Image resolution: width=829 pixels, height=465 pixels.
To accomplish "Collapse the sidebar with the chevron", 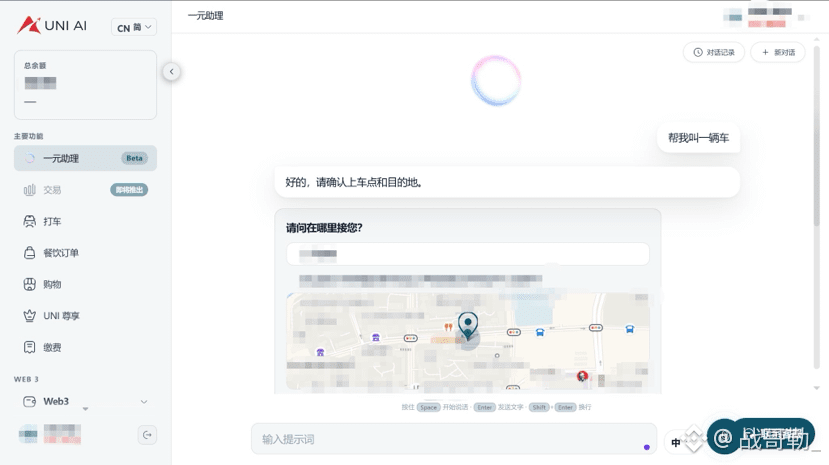I will 171,72.
